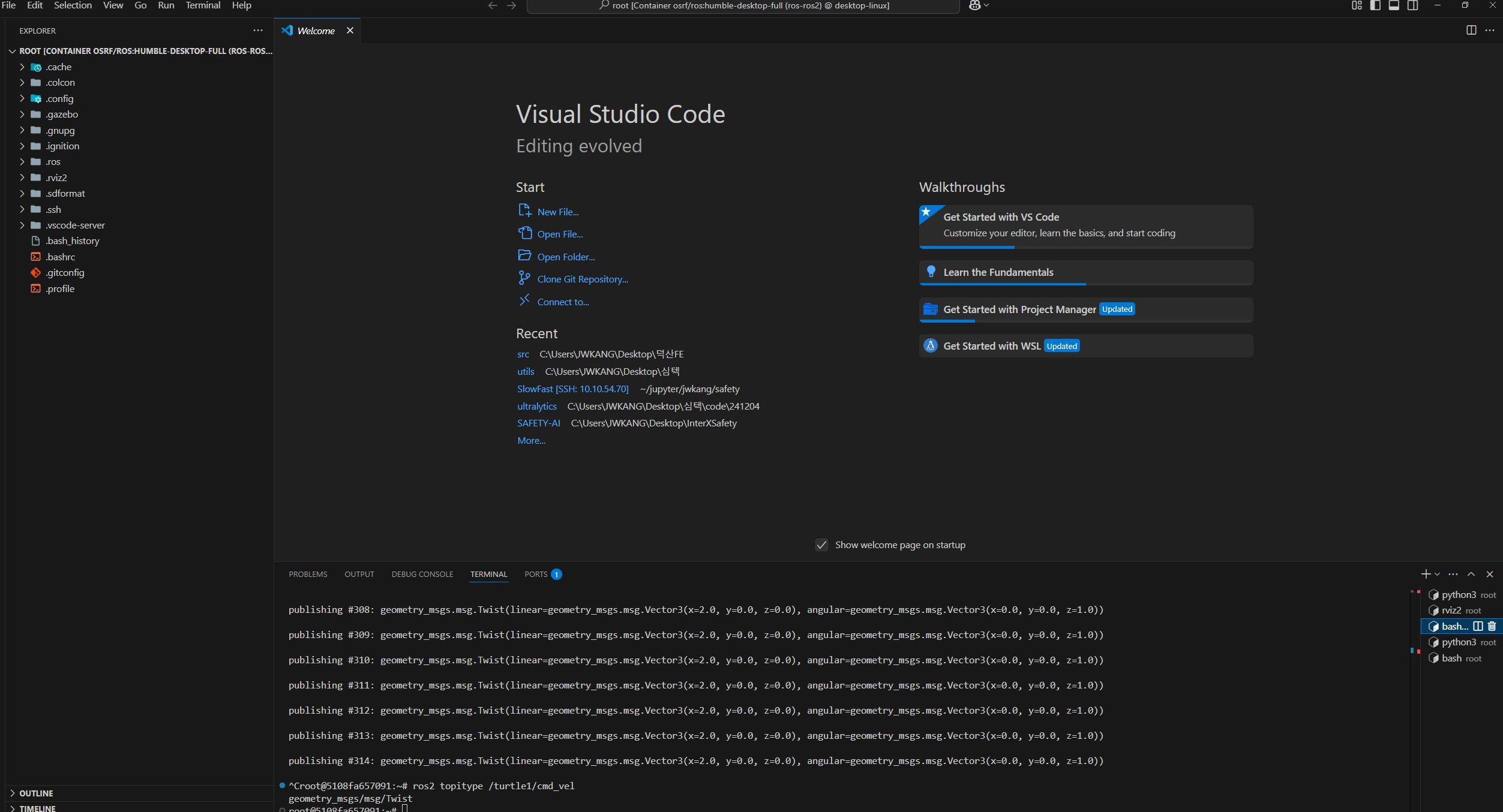Image resolution: width=1503 pixels, height=812 pixels.
Task: Expand the OUTLINE section
Action: point(36,793)
